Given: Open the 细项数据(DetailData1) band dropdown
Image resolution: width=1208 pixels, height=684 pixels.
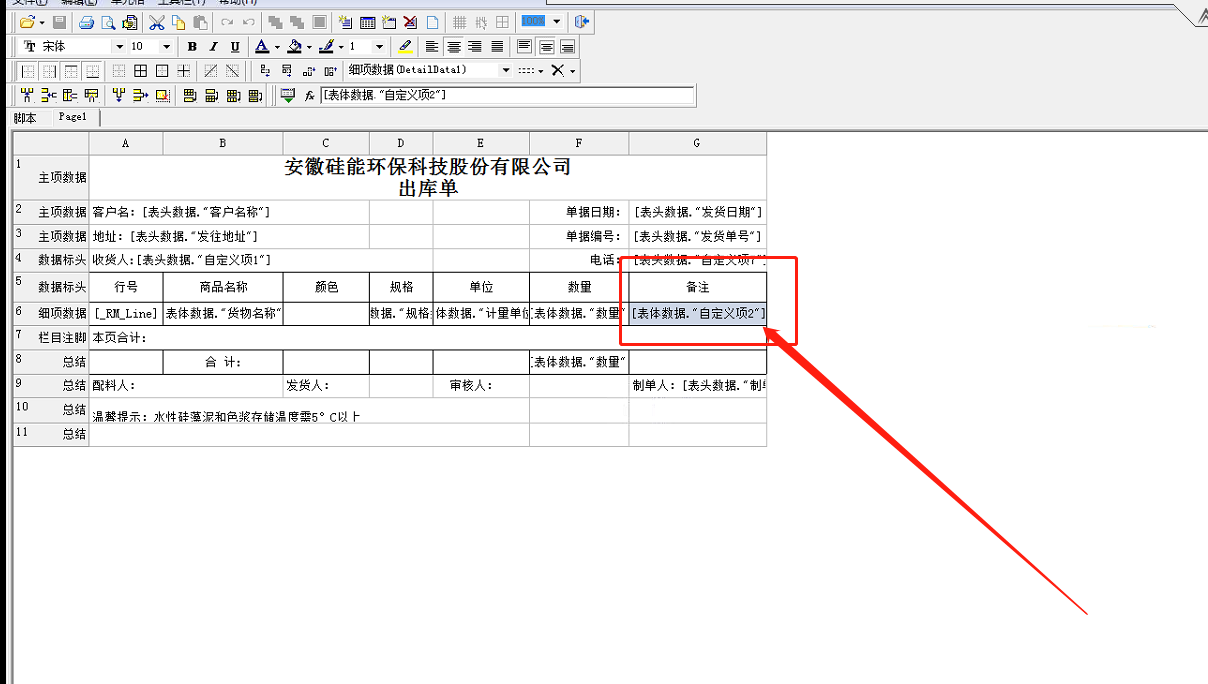Looking at the screenshot, I should (x=506, y=71).
